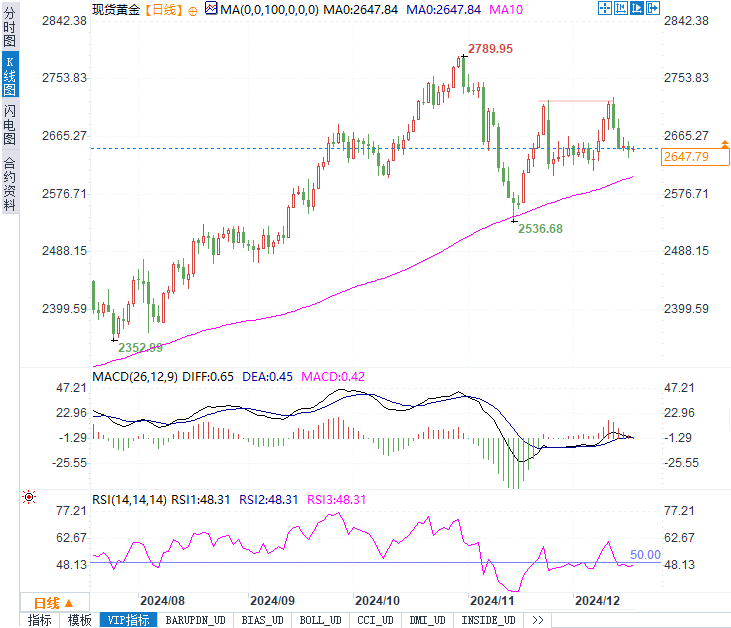This screenshot has height=628, width=731.
Task: Switch to 闪电图 sidebar view
Action: point(10,124)
